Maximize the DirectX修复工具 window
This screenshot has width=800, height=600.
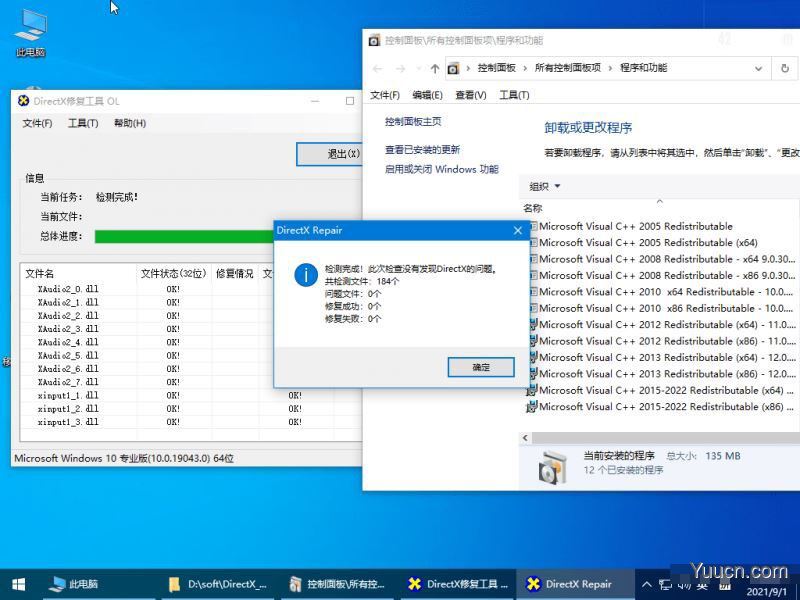pos(349,101)
